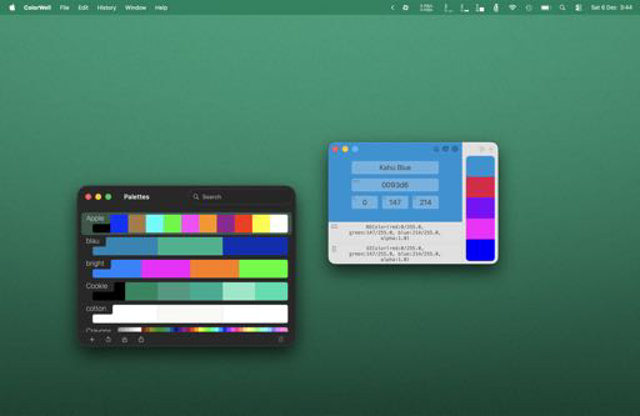
Task: Select the cotton palette label
Action: 96,308
